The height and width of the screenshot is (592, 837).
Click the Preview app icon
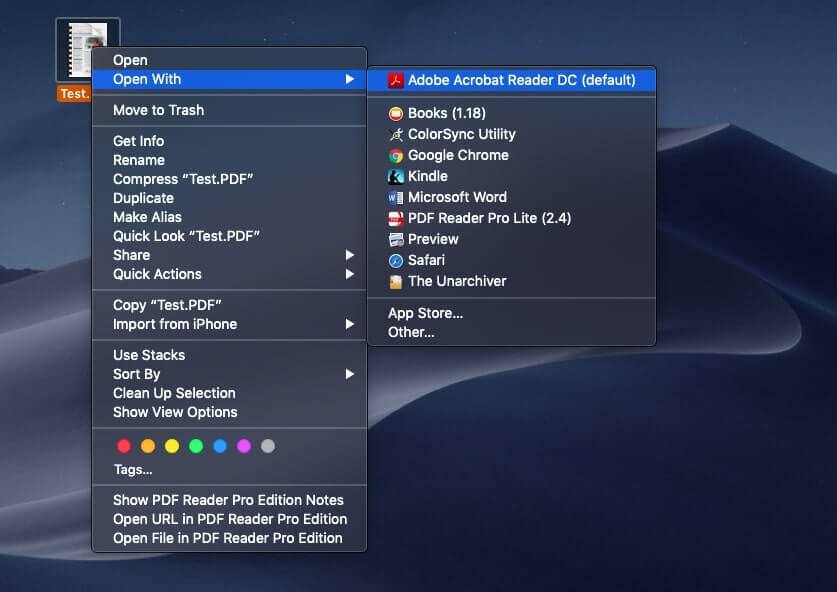coord(396,239)
